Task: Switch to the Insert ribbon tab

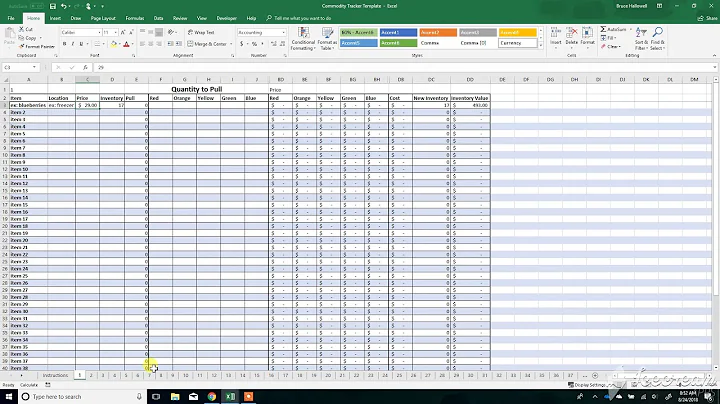Action: [x=55, y=18]
